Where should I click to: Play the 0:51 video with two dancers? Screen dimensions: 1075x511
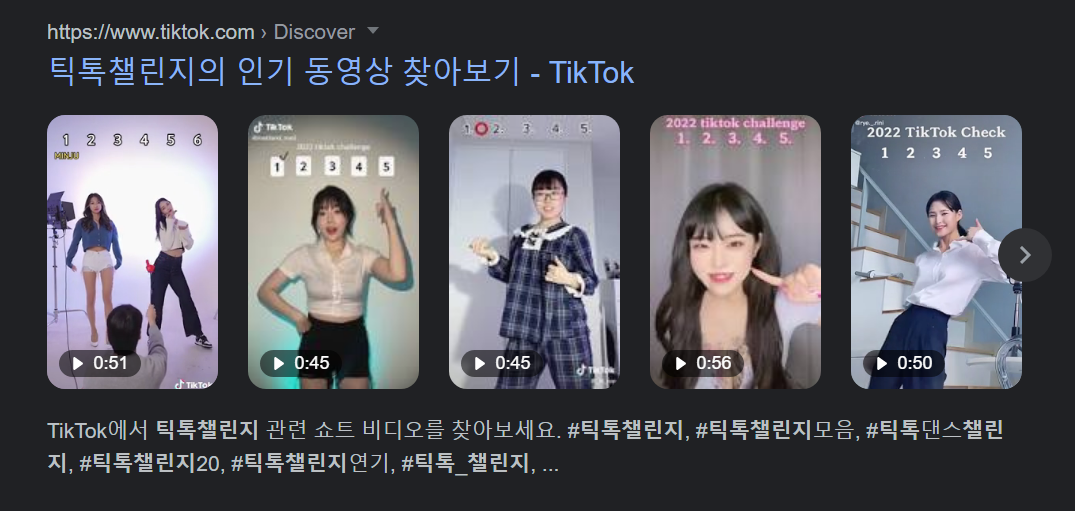click(100, 363)
